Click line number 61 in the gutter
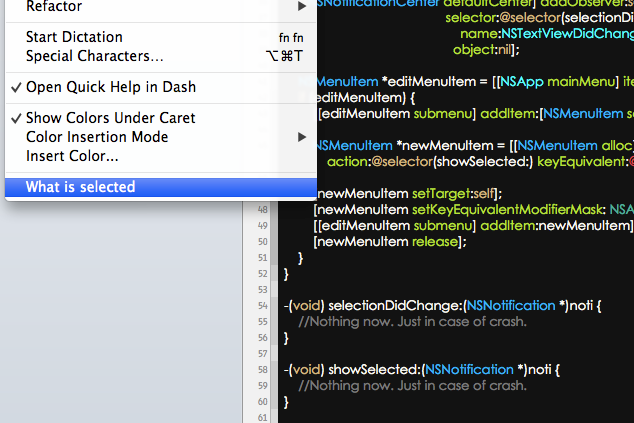Viewport: 634px width, 423px height. (x=263, y=417)
